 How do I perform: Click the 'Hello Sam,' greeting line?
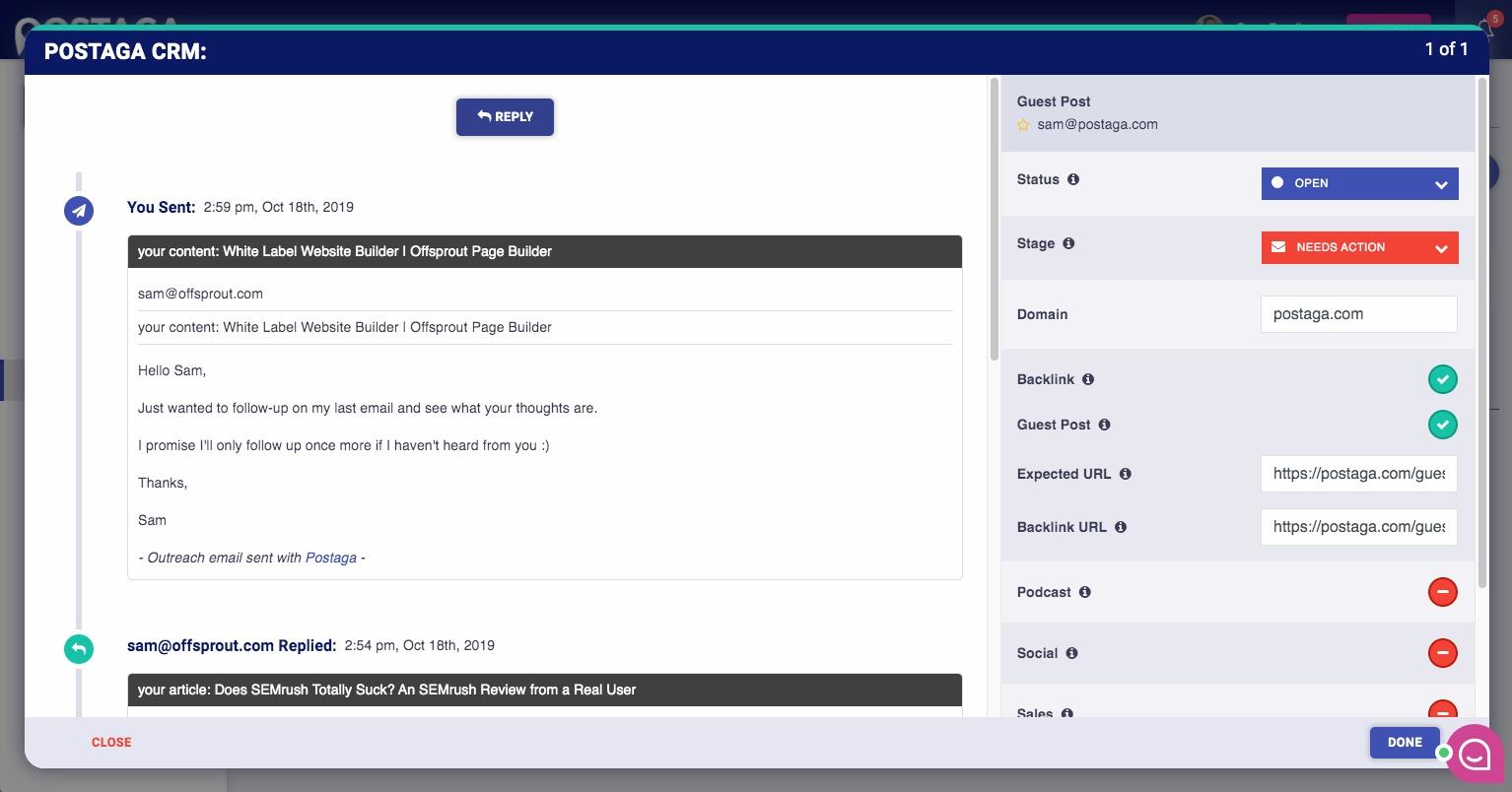tap(172, 370)
